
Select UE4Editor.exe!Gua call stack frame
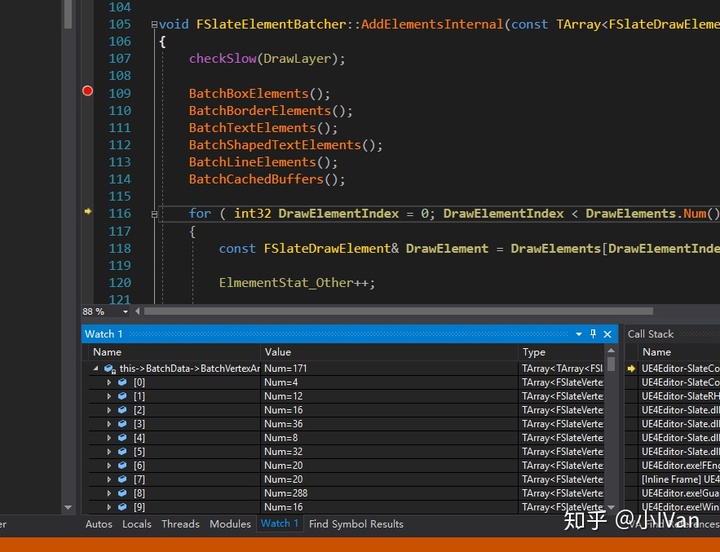[x=679, y=493]
